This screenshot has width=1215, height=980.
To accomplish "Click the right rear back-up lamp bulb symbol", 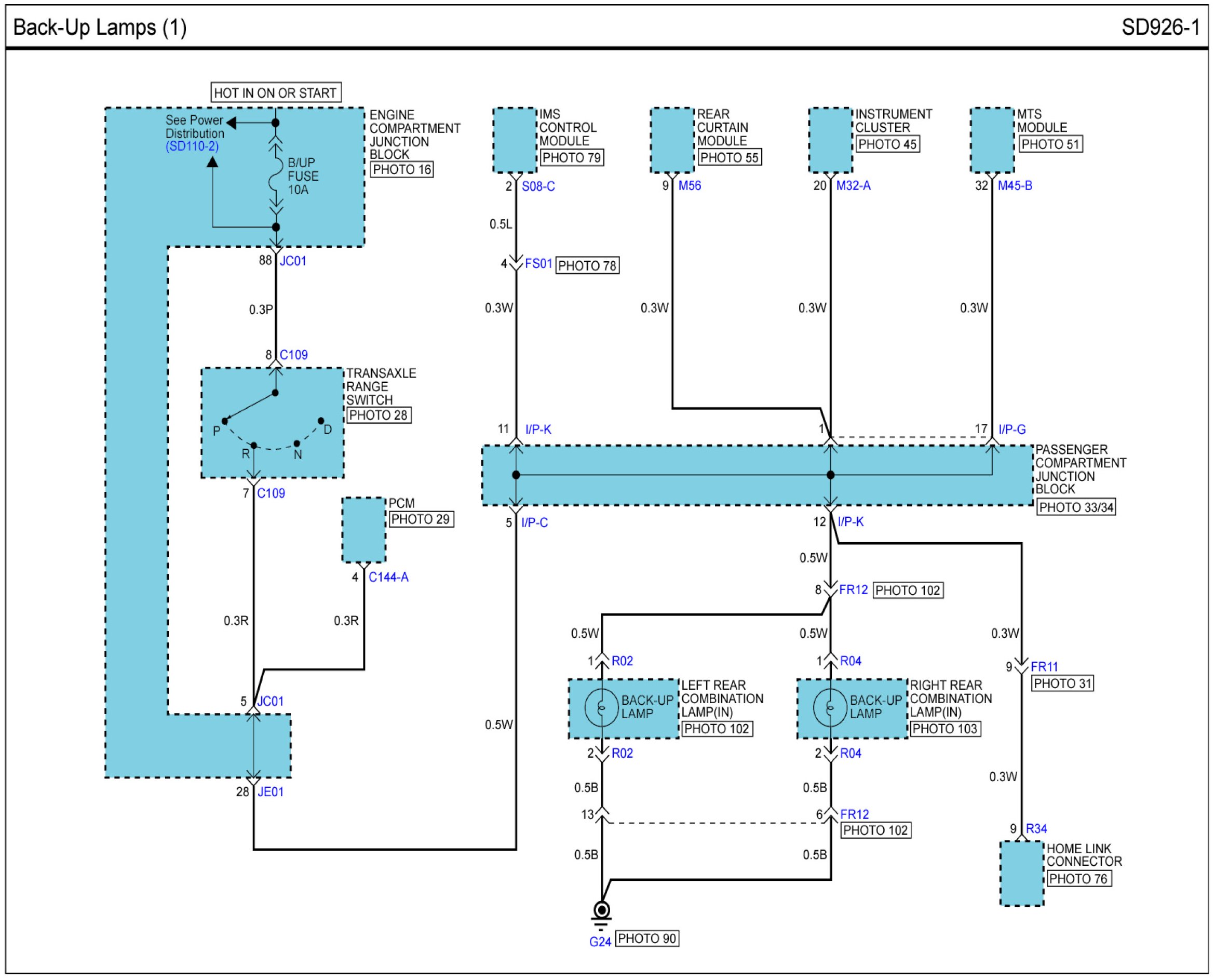I will 830,707.
